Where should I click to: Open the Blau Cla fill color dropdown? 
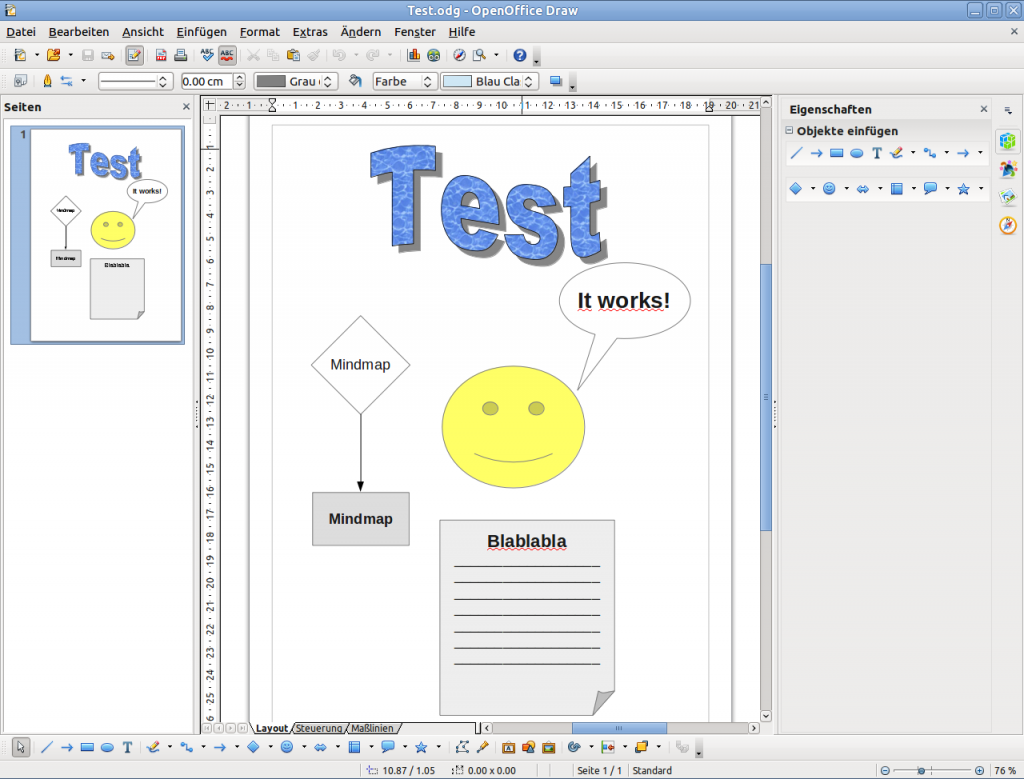coord(528,81)
